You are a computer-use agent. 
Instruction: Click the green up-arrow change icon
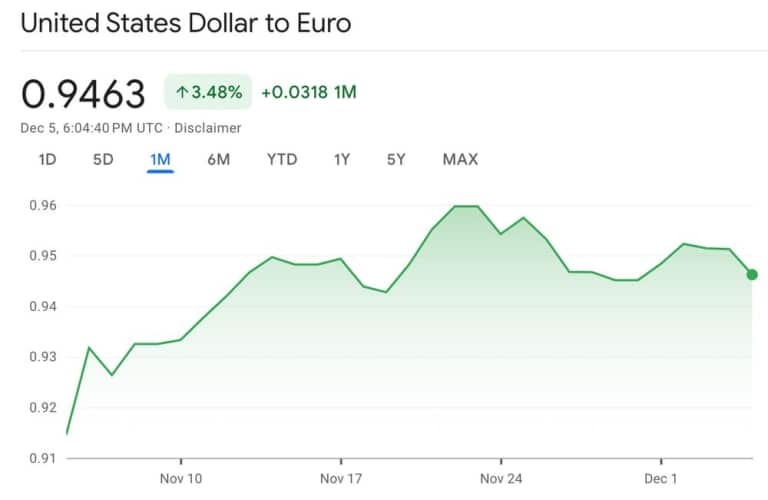pos(182,93)
